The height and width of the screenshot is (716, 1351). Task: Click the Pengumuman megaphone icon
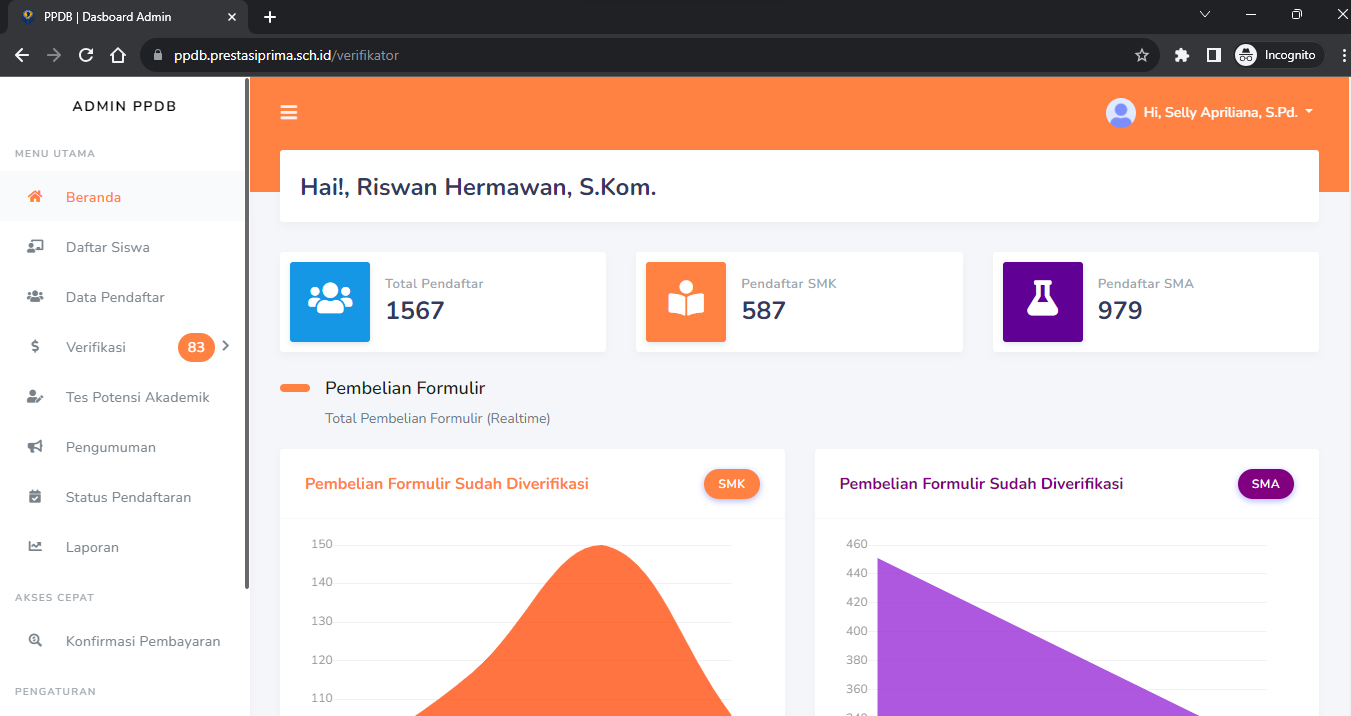35,447
